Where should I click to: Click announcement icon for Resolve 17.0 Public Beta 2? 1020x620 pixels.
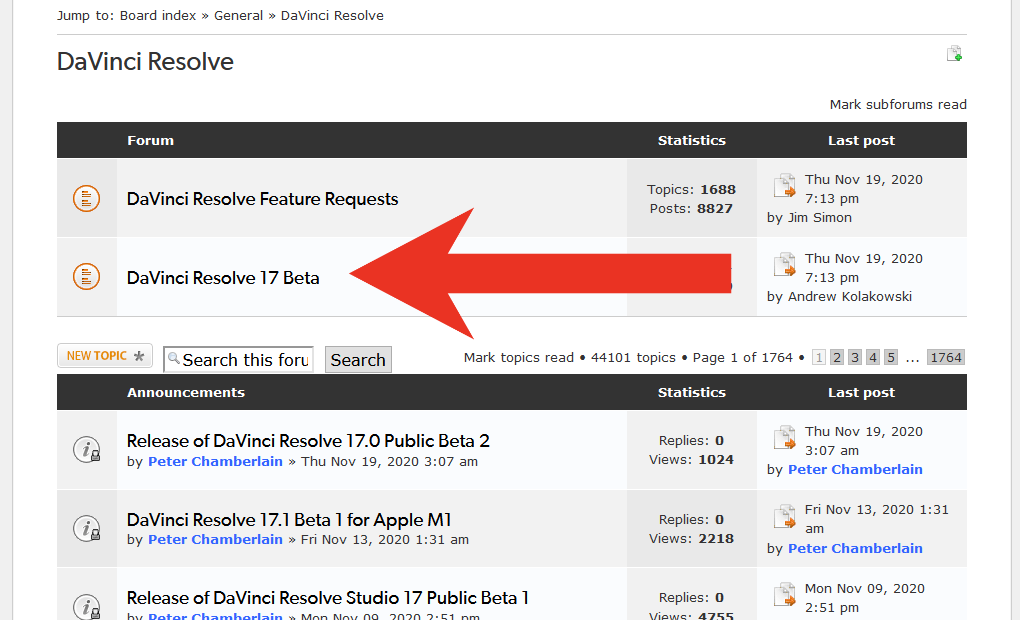pos(87,450)
